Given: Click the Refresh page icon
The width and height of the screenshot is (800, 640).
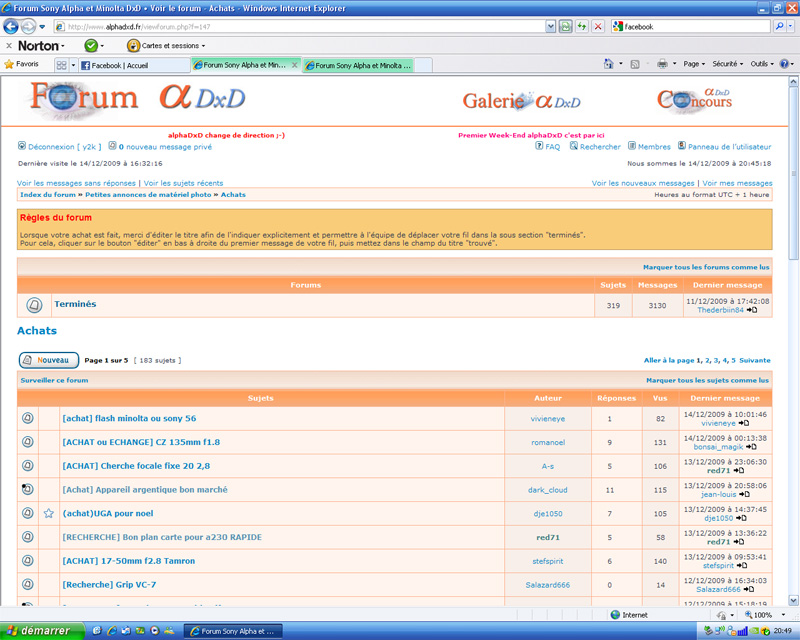Looking at the screenshot, I should click(581, 27).
